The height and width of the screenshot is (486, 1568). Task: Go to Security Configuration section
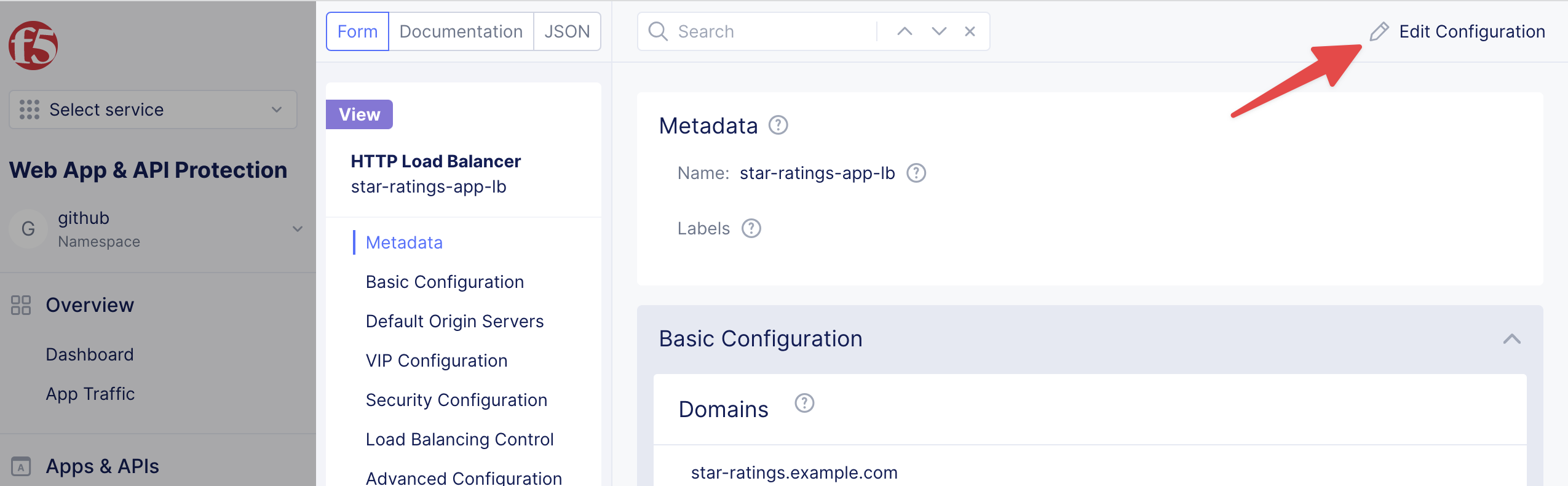[x=456, y=400]
